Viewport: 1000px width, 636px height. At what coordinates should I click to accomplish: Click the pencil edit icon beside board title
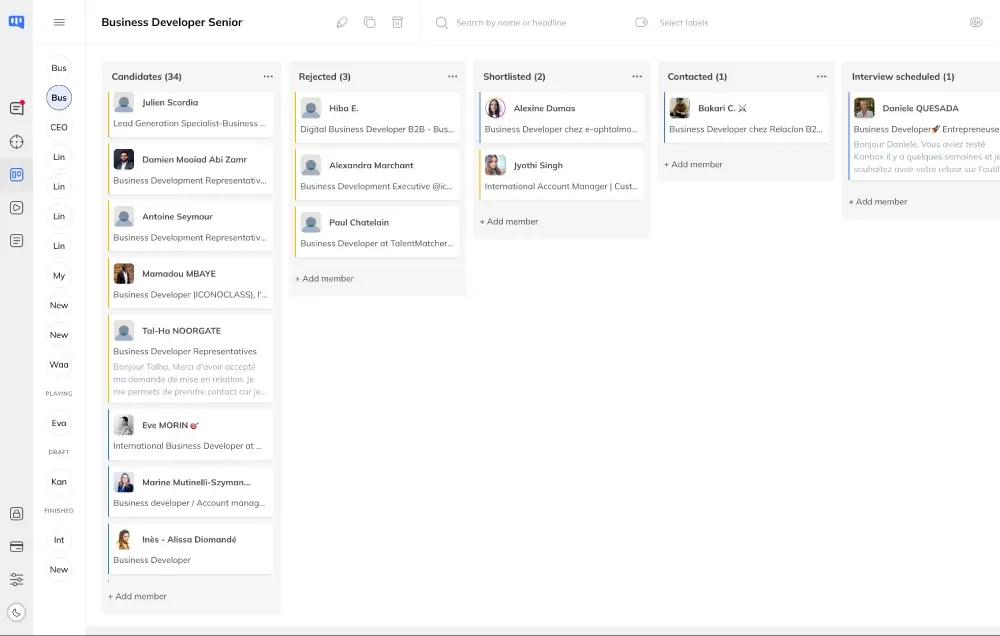point(342,22)
